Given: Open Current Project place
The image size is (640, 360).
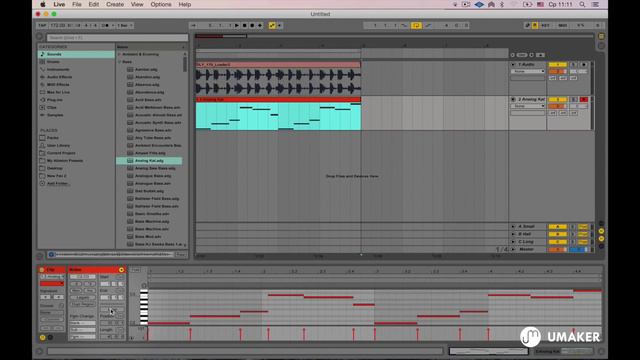Looking at the screenshot, I should 76,153.
